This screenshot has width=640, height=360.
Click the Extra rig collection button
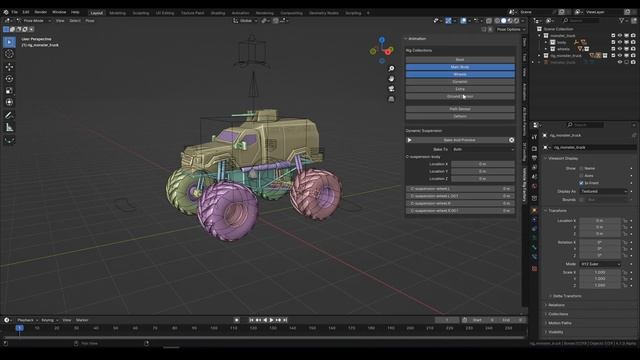click(x=460, y=89)
